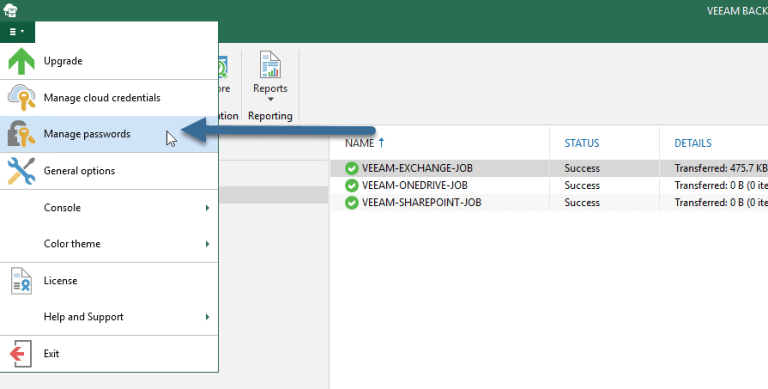This screenshot has height=389, width=768.
Task: Expand the Console submenu arrow
Action: (207, 208)
